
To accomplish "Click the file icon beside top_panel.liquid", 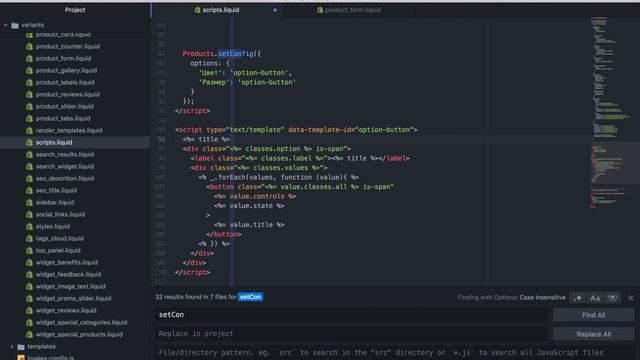I will (x=29, y=251).
